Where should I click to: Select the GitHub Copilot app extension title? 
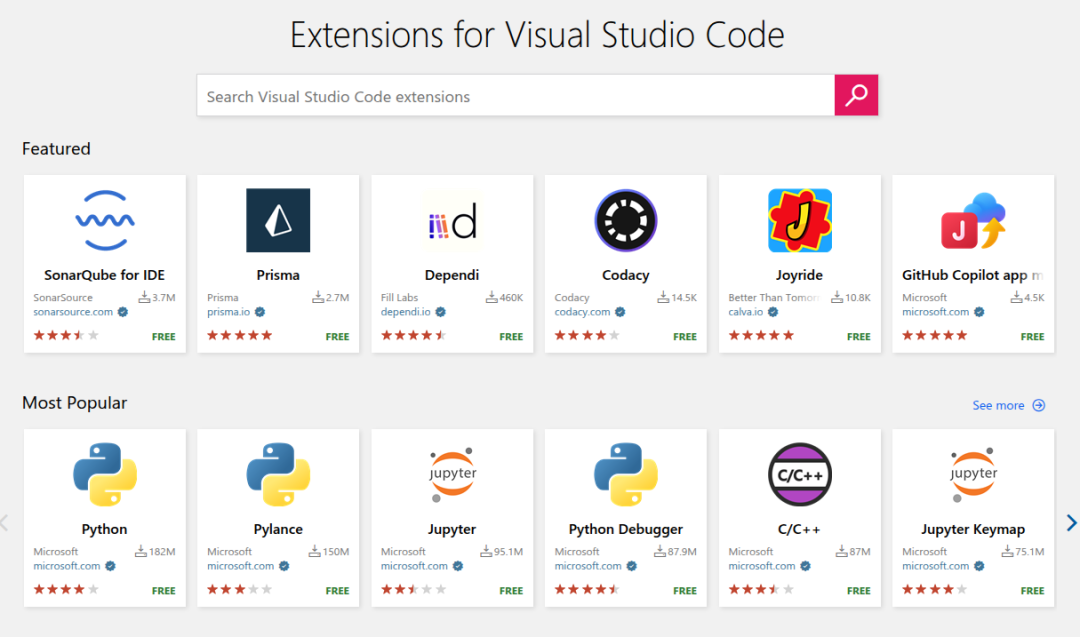(973, 275)
